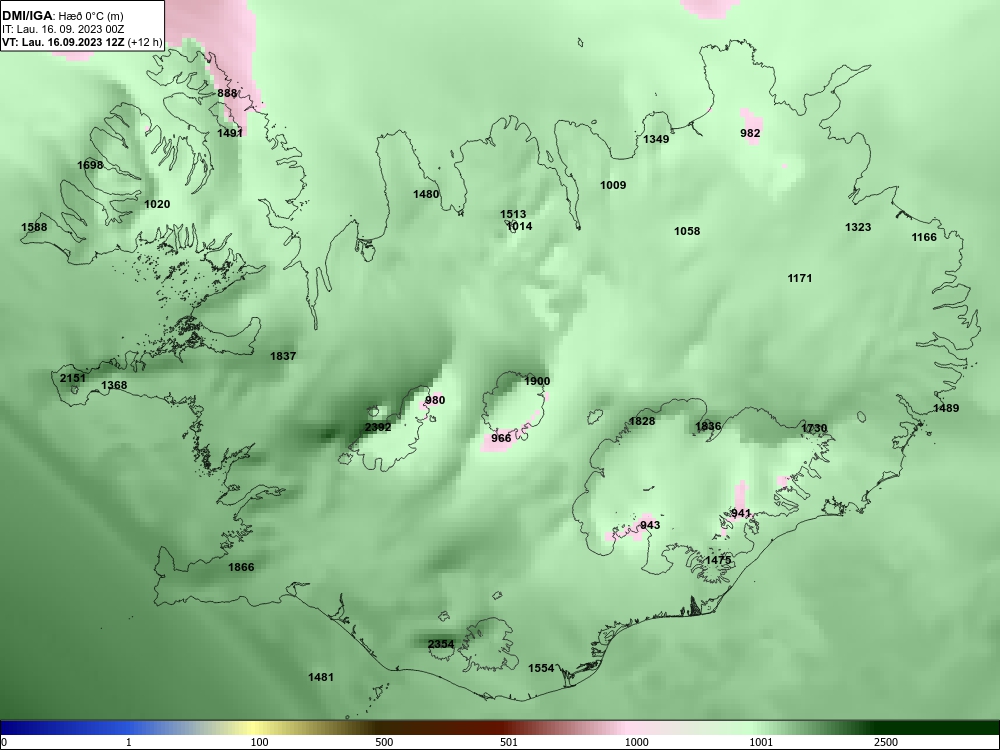Click the map value 2354
This screenshot has width=1000, height=750.
point(441,644)
